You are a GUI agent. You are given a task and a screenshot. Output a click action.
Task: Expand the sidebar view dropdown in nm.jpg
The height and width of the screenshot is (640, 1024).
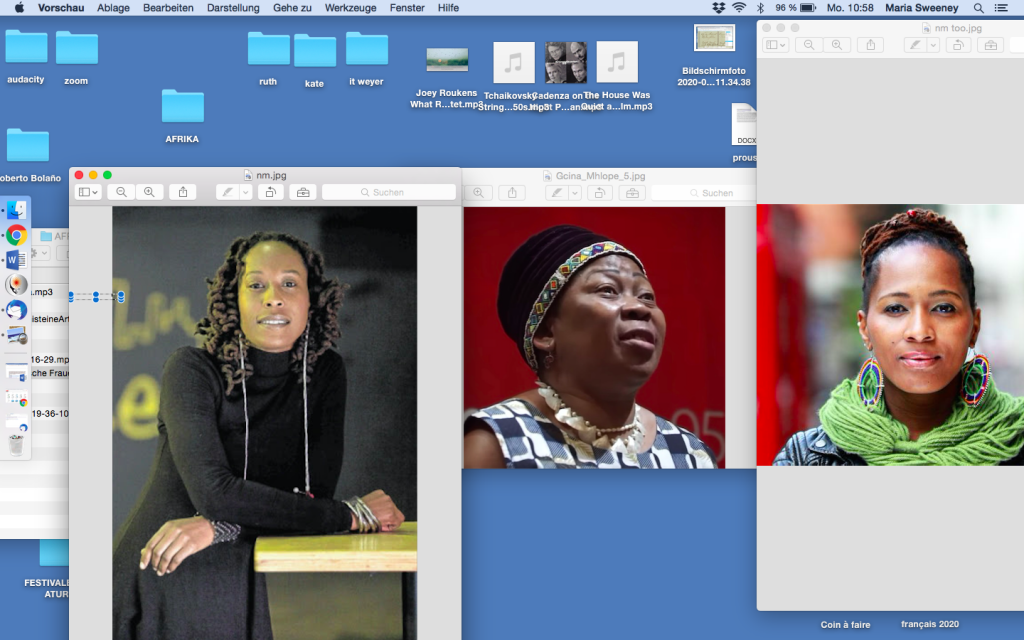click(x=89, y=192)
